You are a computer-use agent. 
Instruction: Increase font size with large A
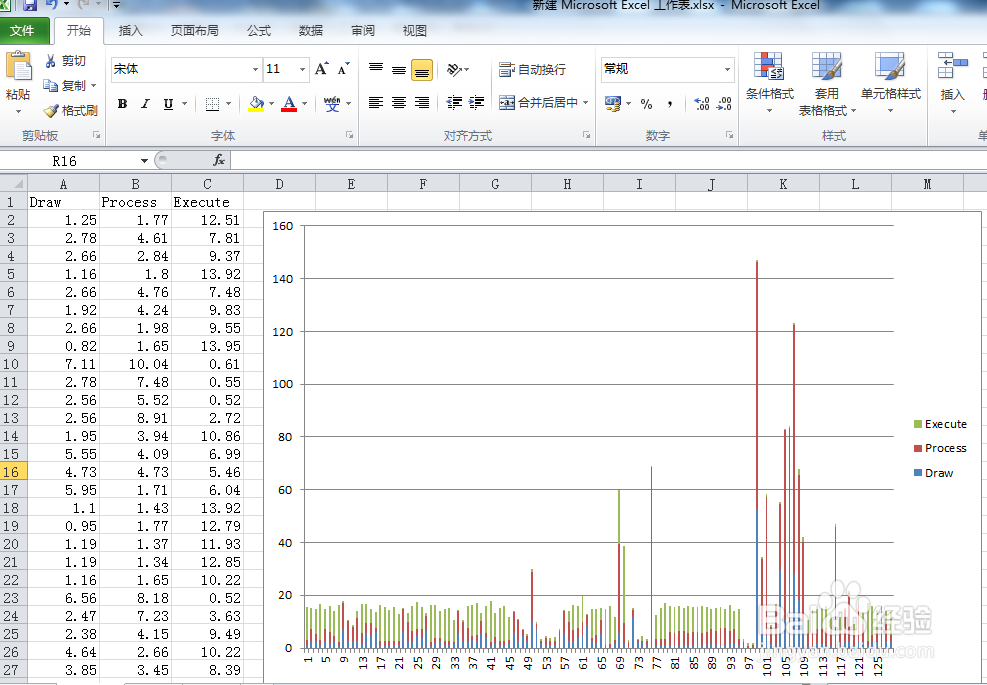321,69
